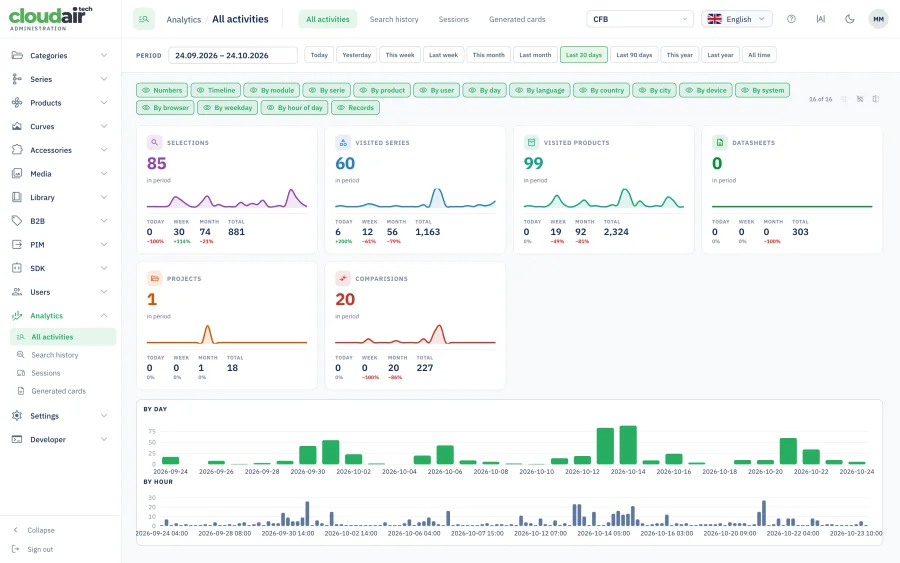Toggle visibility of By language card
Viewport: 900px width, 563px height.
tap(540, 90)
